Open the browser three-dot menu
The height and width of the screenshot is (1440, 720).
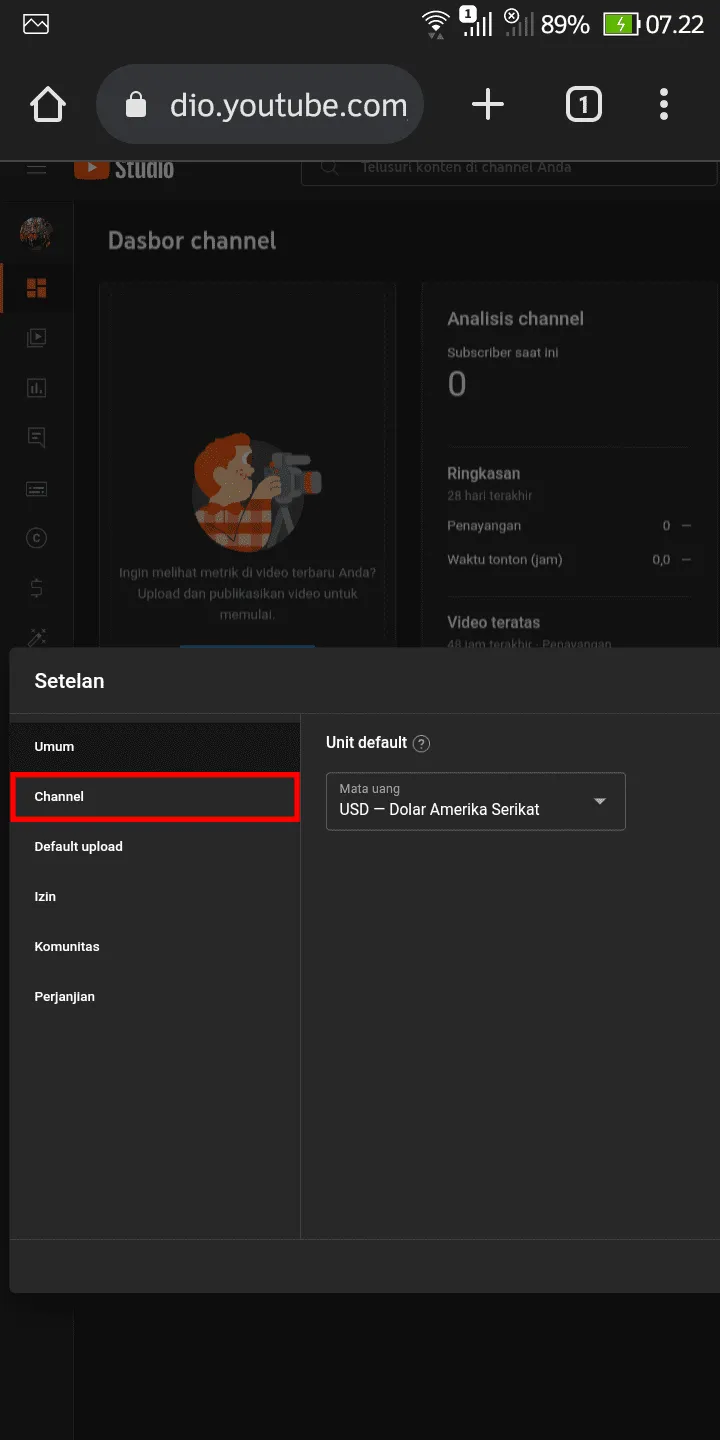coord(664,105)
